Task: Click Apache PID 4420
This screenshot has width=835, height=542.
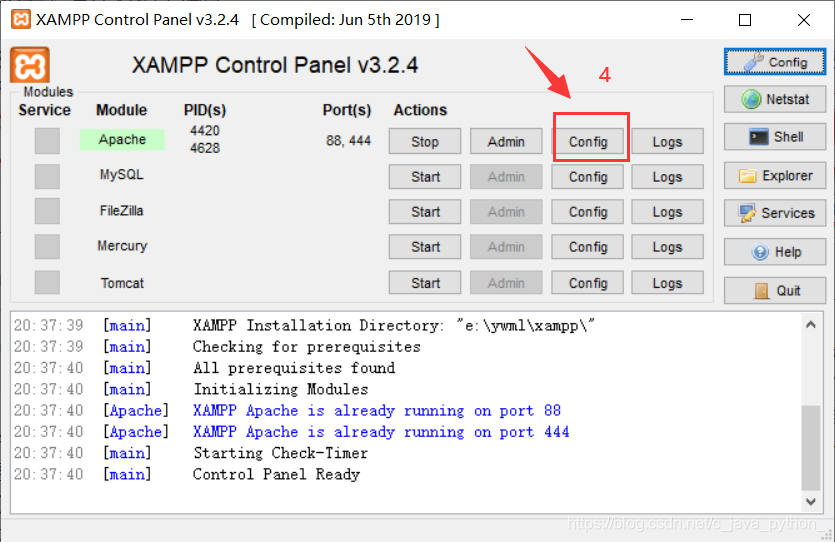Action: [205, 130]
